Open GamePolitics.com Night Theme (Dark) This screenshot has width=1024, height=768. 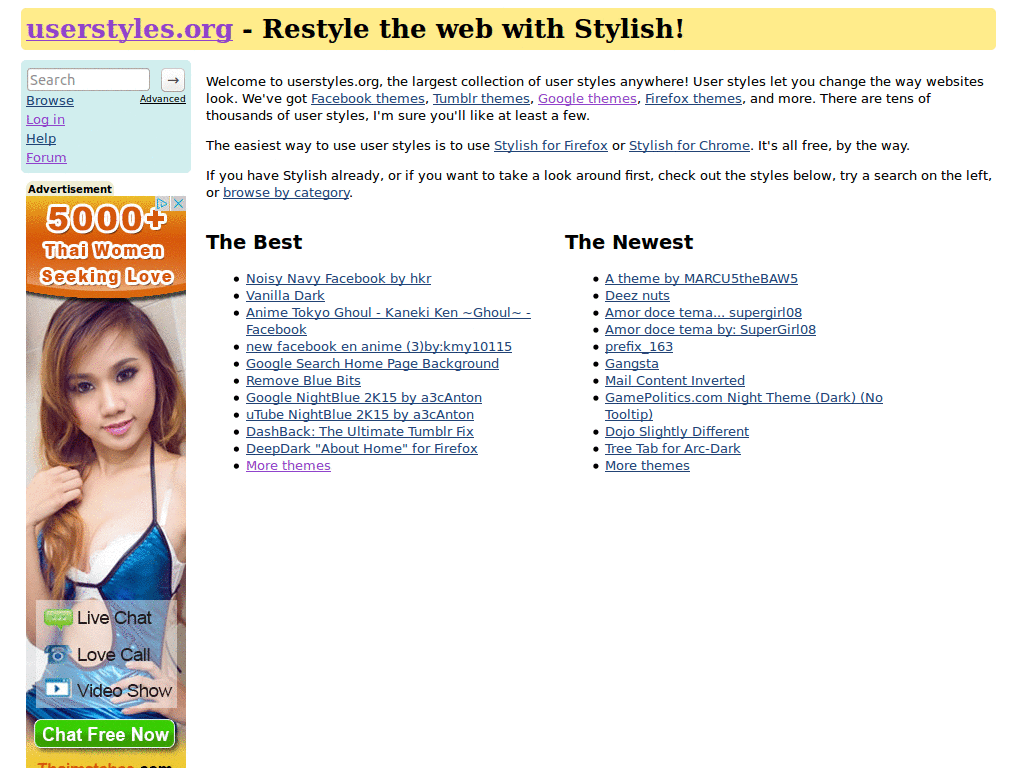744,406
